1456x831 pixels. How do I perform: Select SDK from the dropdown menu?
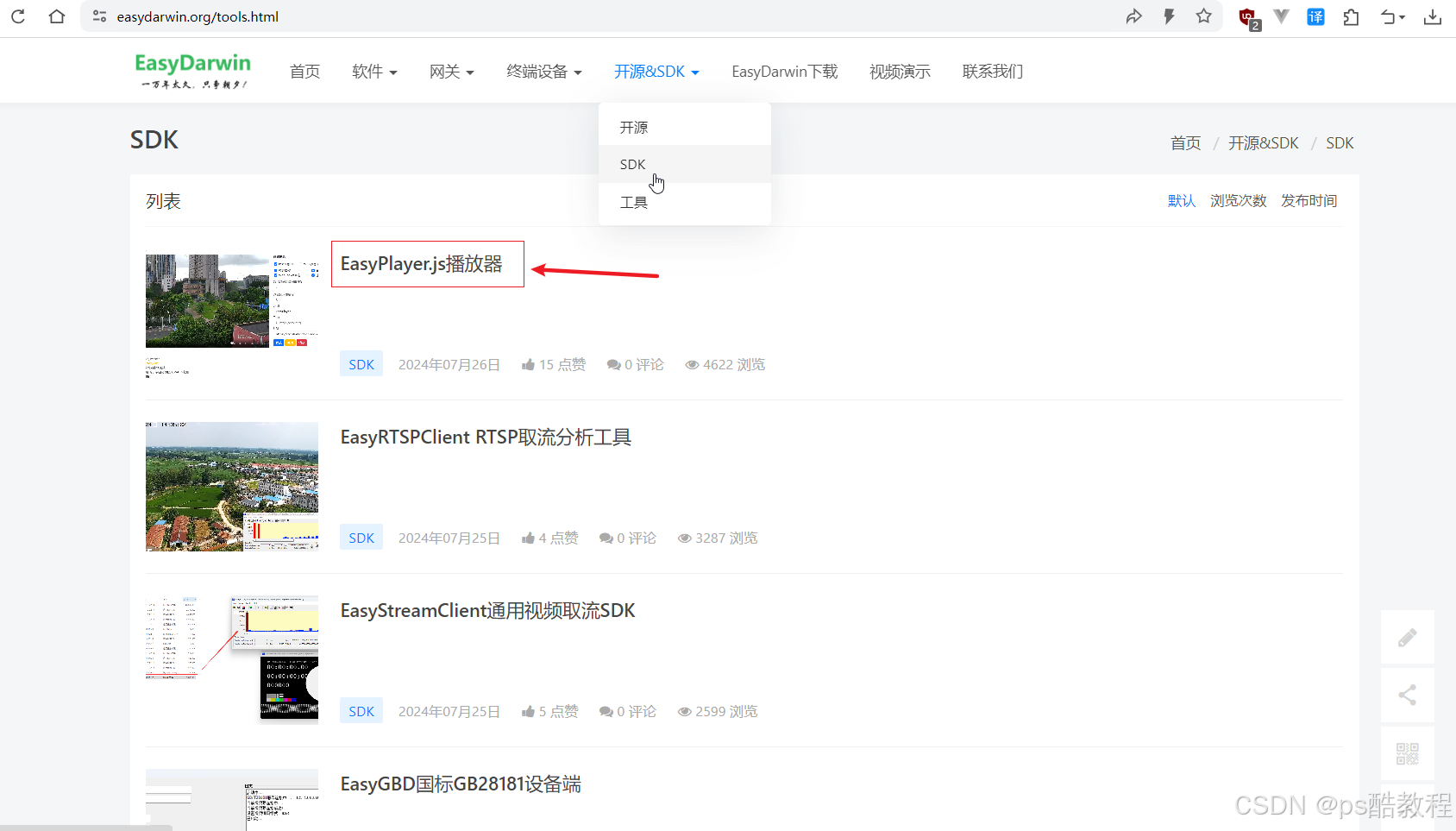[x=685, y=164]
